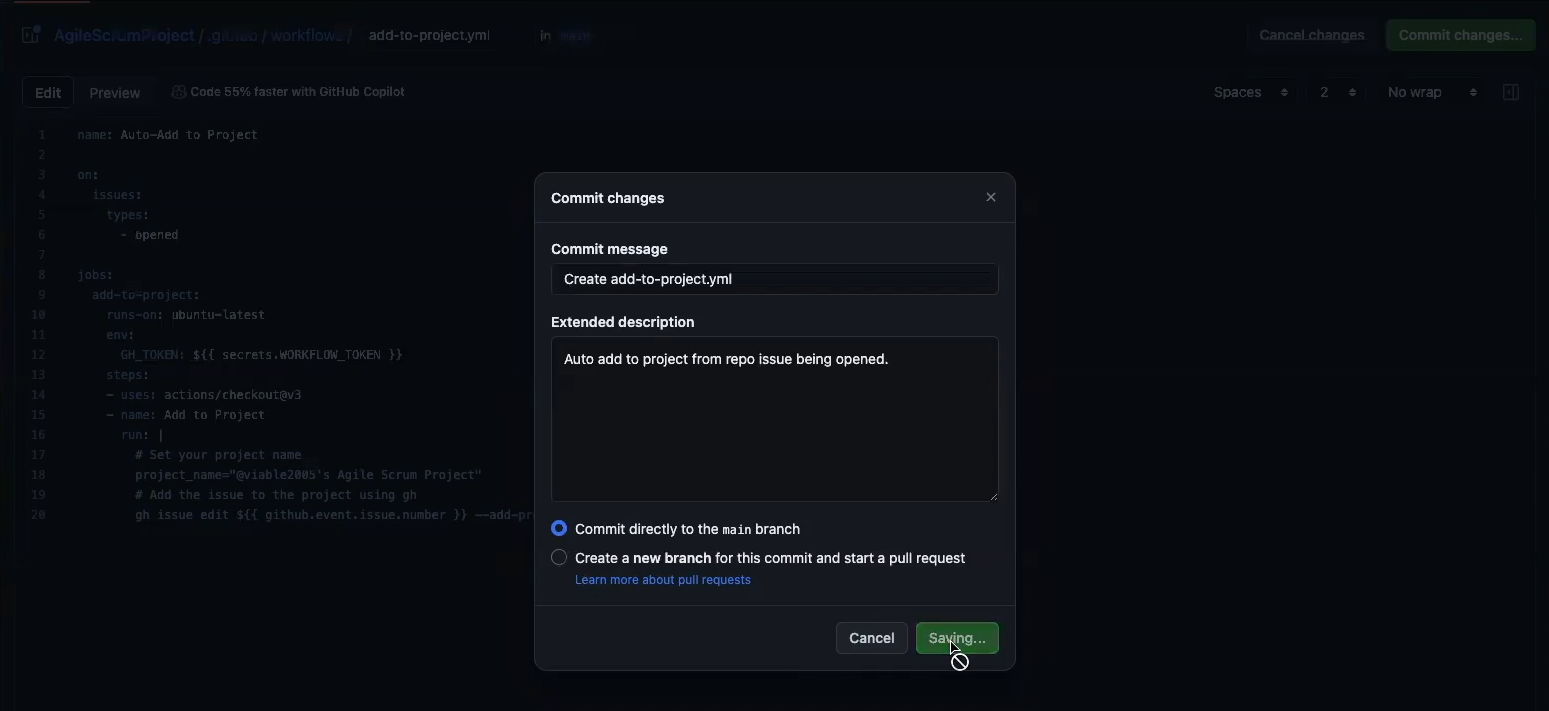Select Create a new branch radio option
The width and height of the screenshot is (1549, 711).
pos(559,557)
